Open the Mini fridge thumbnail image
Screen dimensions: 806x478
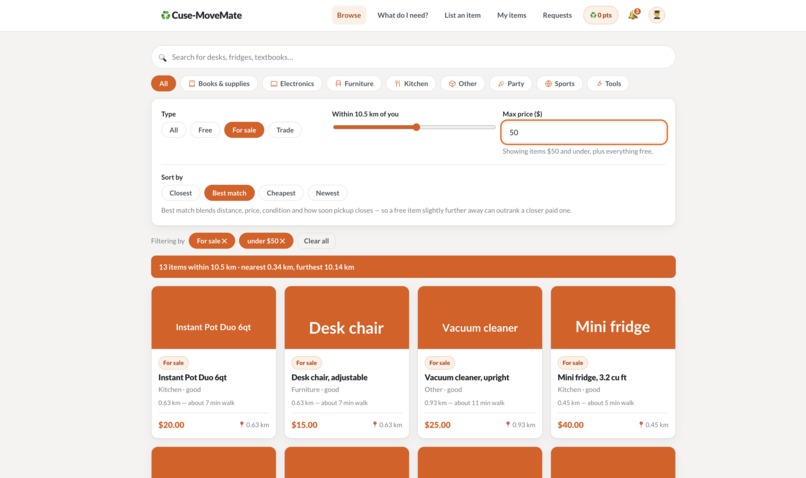(x=613, y=318)
